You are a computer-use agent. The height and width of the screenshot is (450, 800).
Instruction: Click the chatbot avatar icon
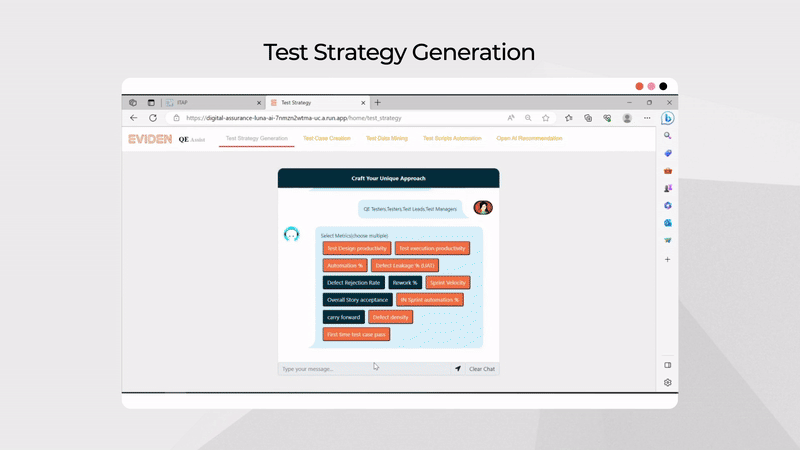(x=291, y=234)
